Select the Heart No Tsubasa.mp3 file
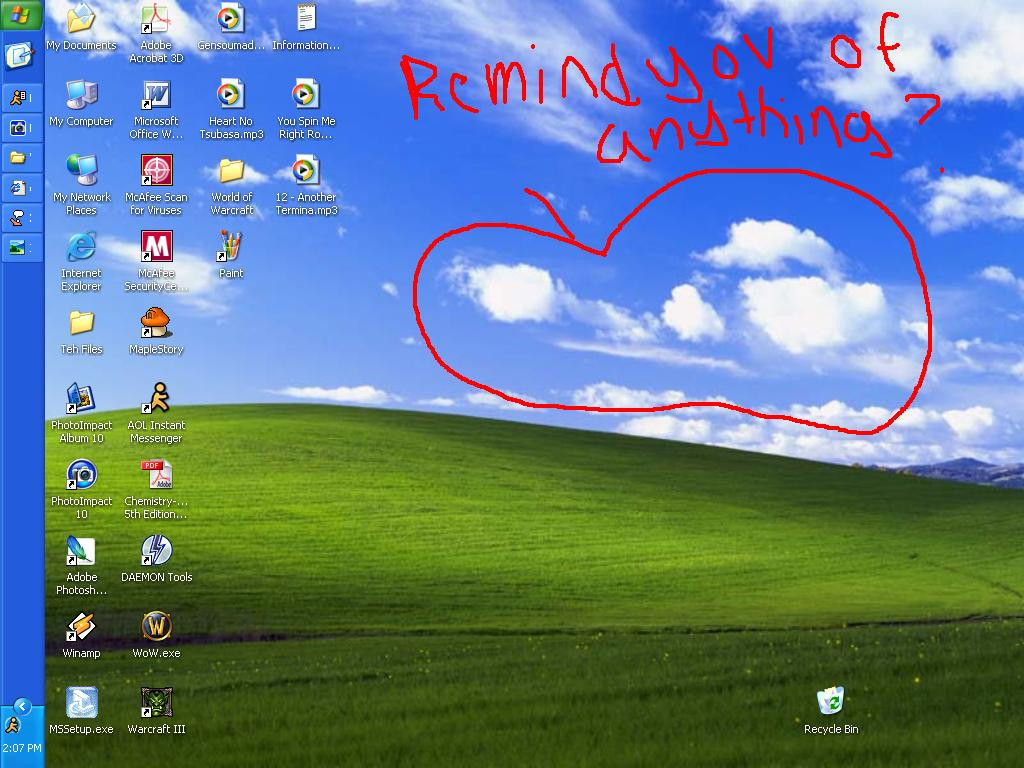Screen dimensions: 1024x768 pos(231,95)
